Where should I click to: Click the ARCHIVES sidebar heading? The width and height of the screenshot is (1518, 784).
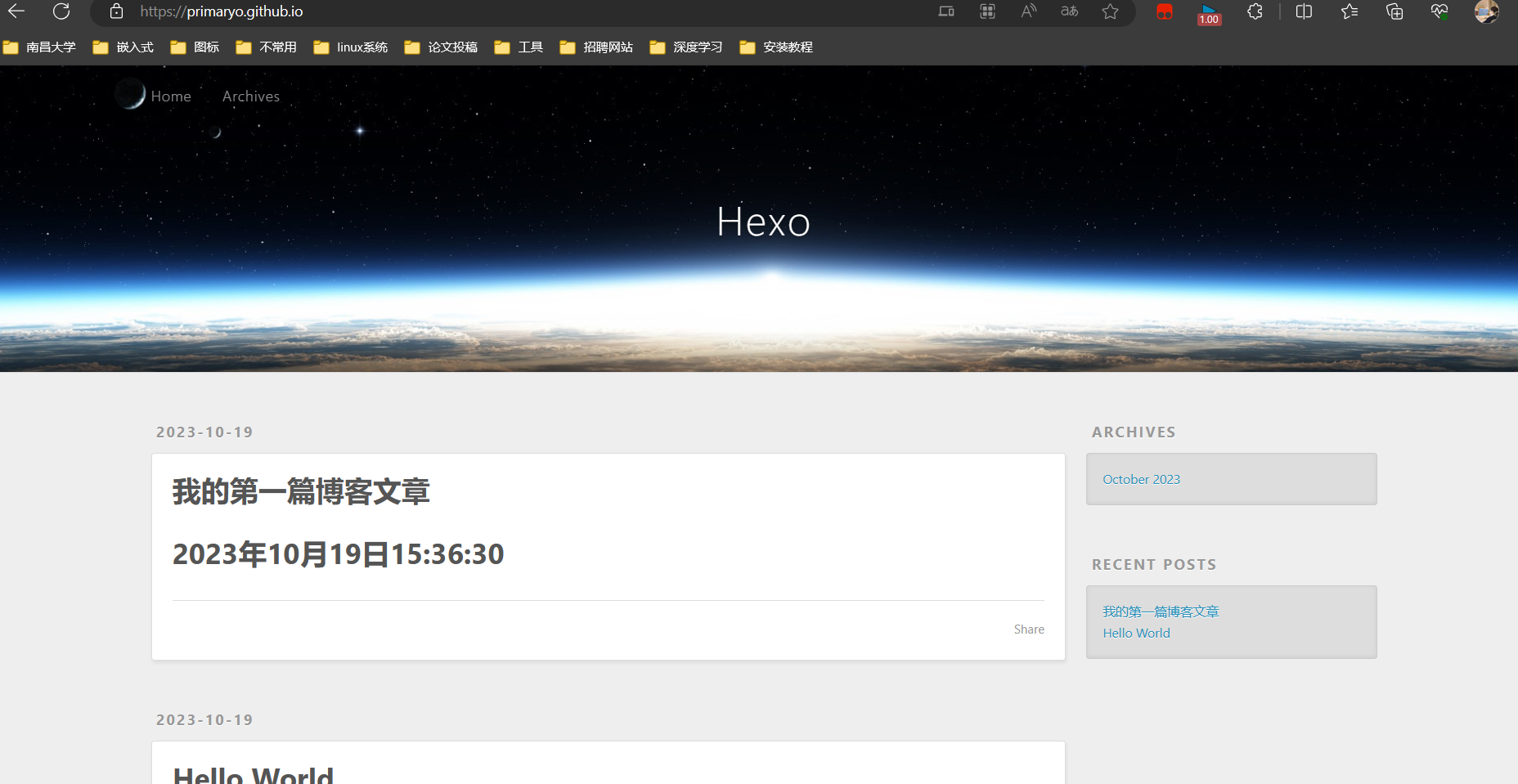tap(1134, 432)
